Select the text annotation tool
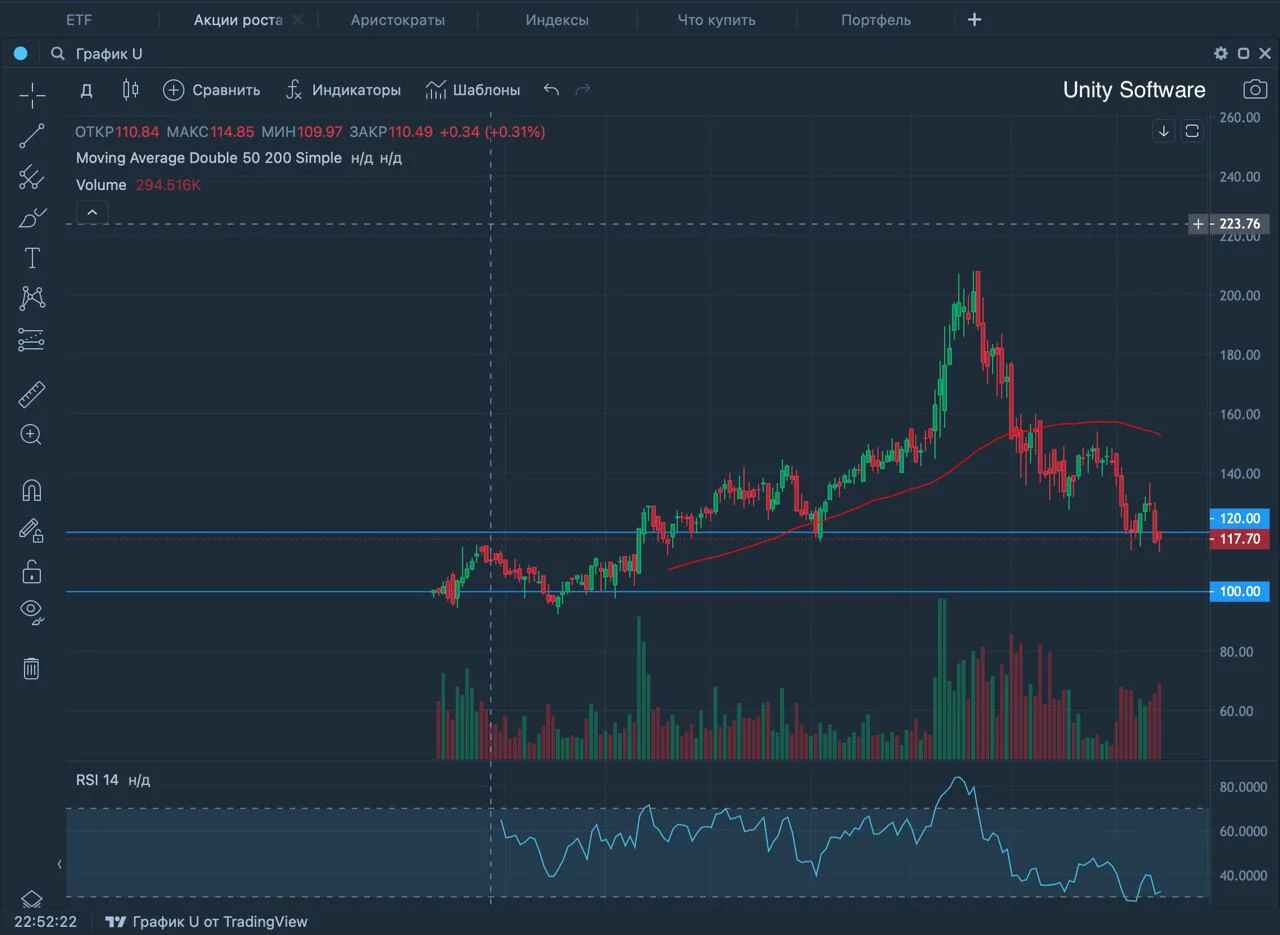1280x935 pixels. coord(32,259)
